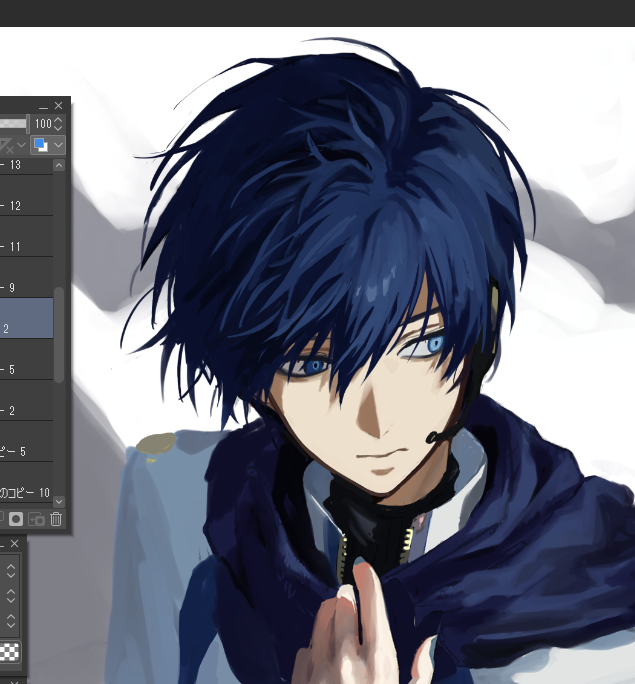Click the layer opacity slider bar
Viewport: 635px width, 684px height.
pyautogui.click(x=14, y=124)
